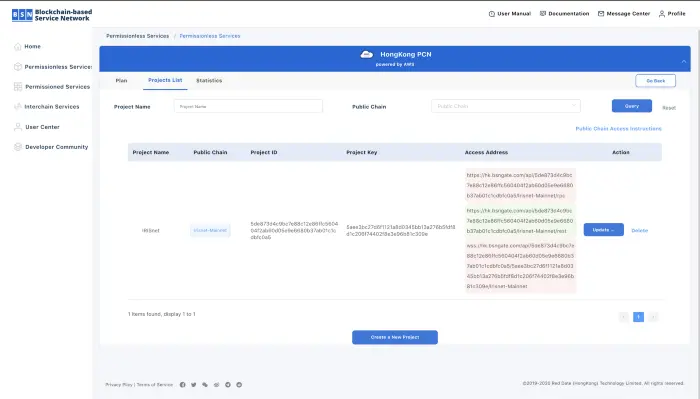Select the Projects List tab
The width and height of the screenshot is (700, 399).
(x=165, y=80)
